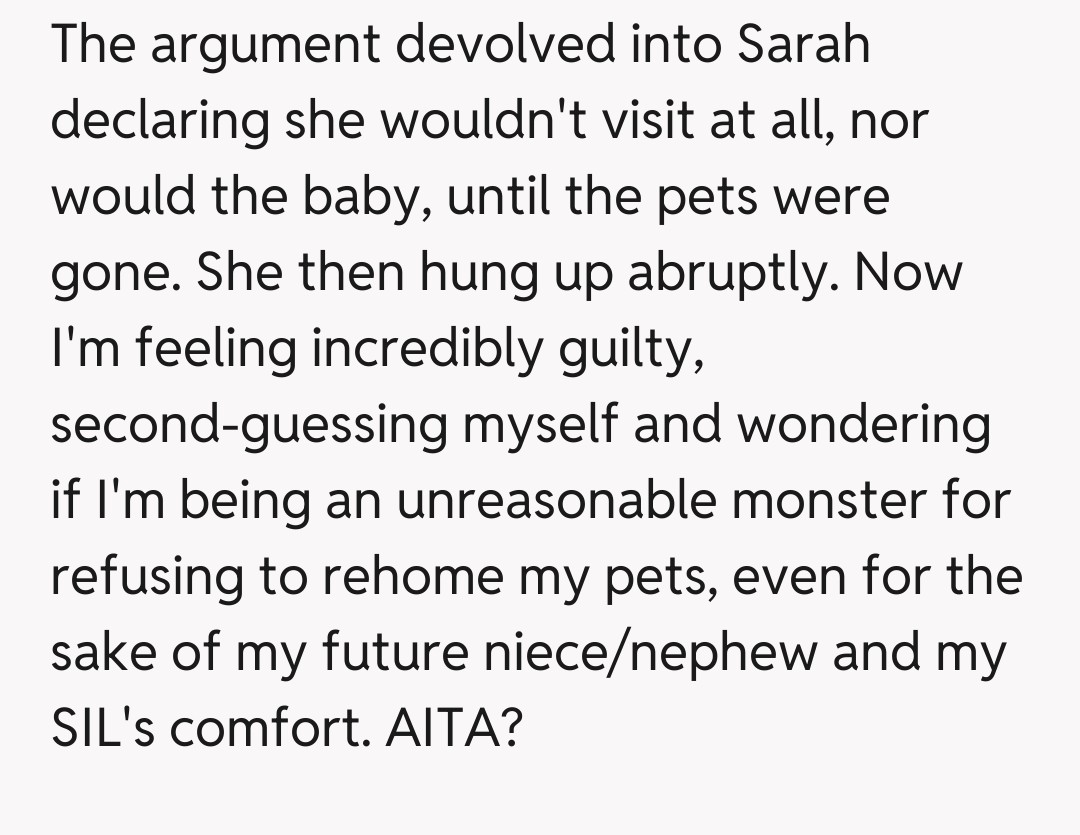This screenshot has height=835, width=1080.
Task: Select the word "wondering"
Action: (864, 426)
